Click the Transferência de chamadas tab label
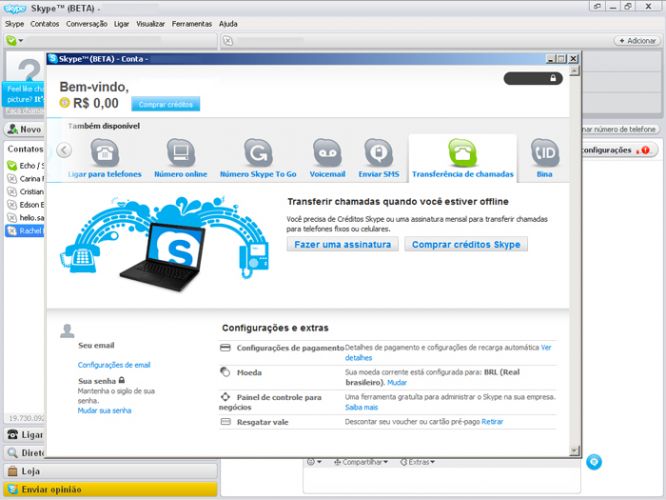The height and width of the screenshot is (500, 666). click(x=463, y=174)
